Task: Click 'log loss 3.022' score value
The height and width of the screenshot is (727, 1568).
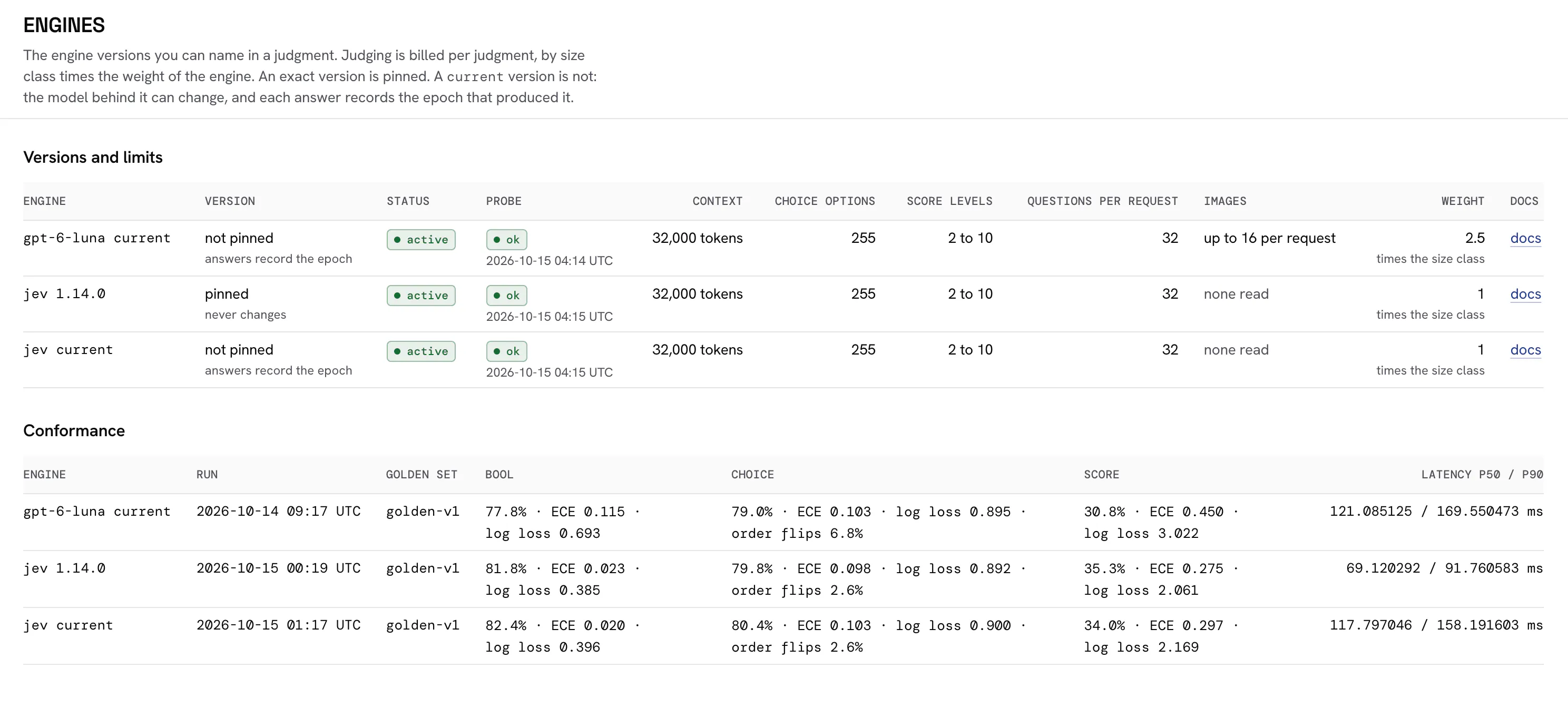Action: tap(1141, 534)
